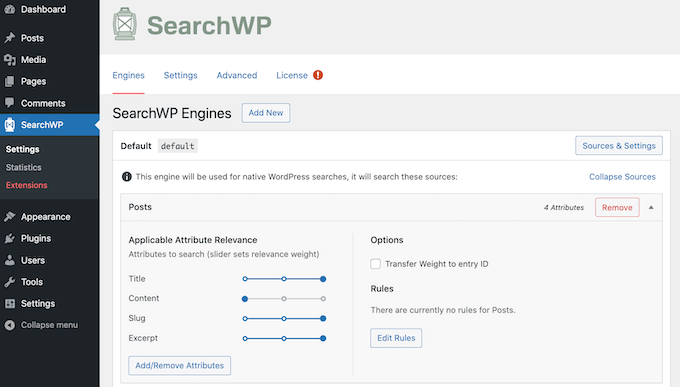Click the Collapse menu arrow icon
Screen dimensions: 680x387
(10, 325)
